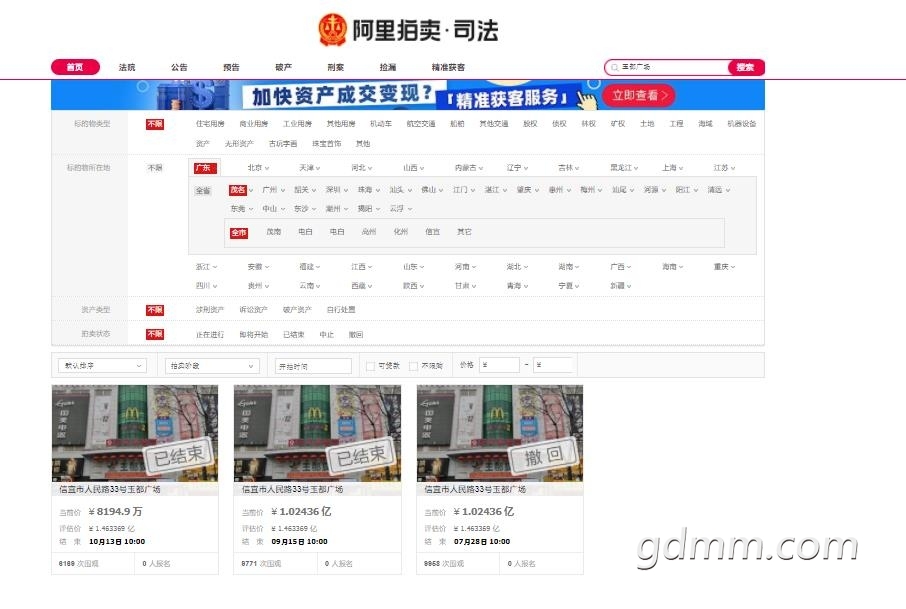Image resolution: width=906 pixels, height=609 pixels.
Task: Select the 全市 district option
Action: 239,233
